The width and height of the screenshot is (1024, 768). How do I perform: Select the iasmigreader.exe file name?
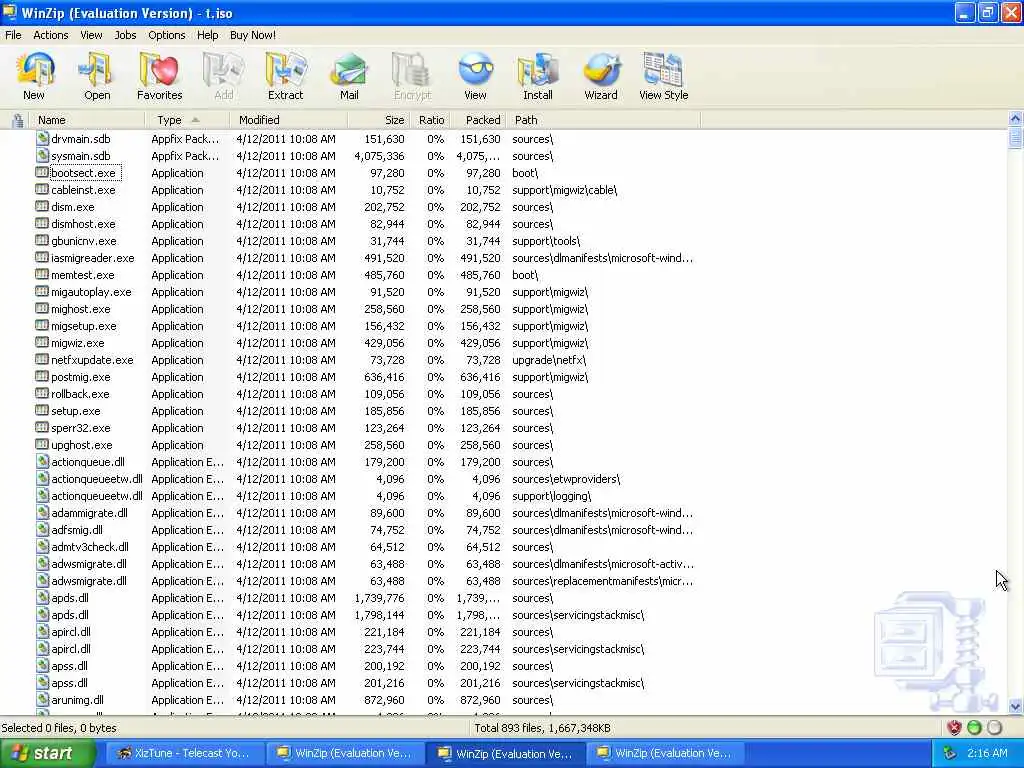click(93, 258)
